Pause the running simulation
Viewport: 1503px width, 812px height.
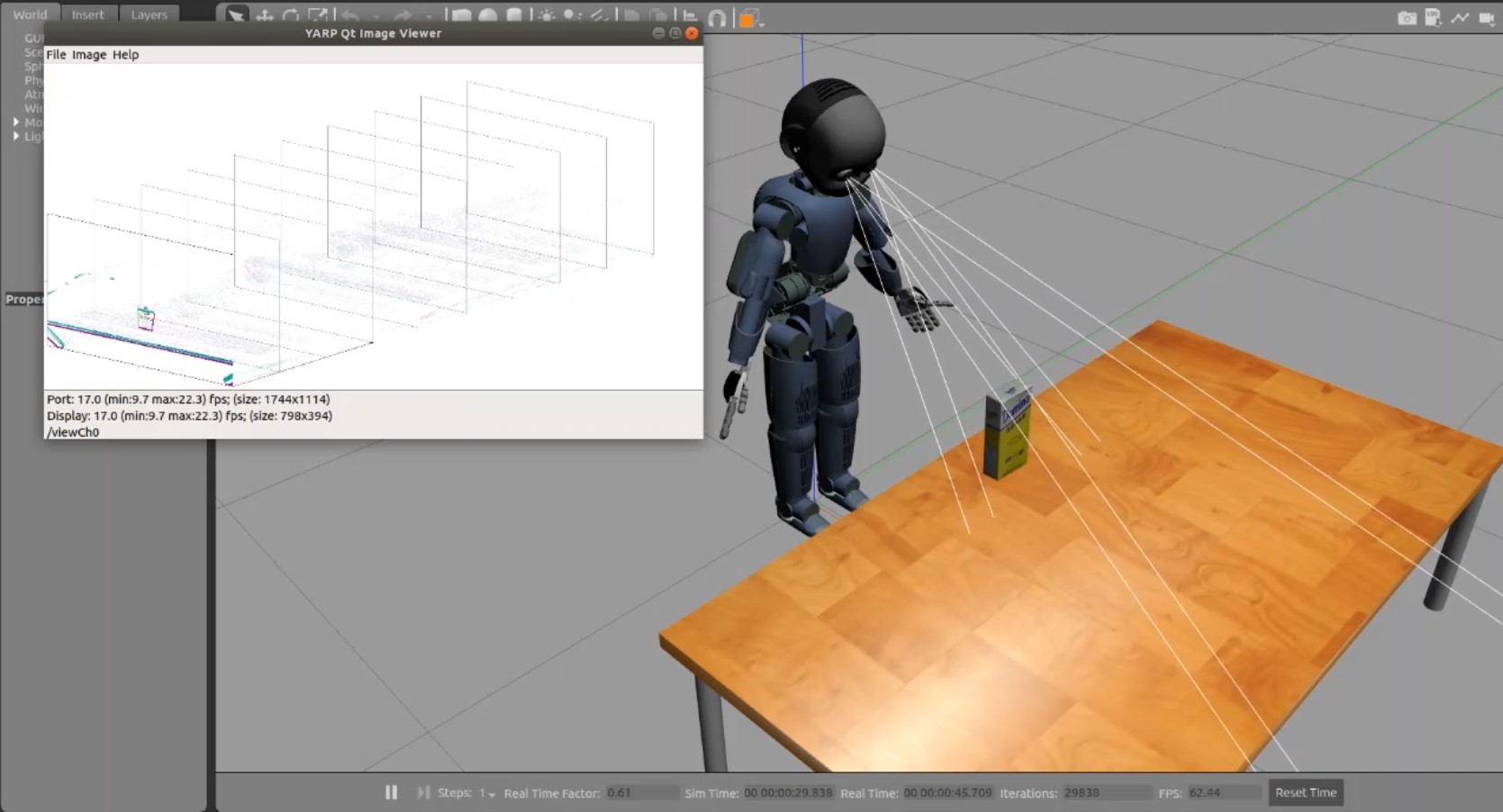pyautogui.click(x=391, y=792)
